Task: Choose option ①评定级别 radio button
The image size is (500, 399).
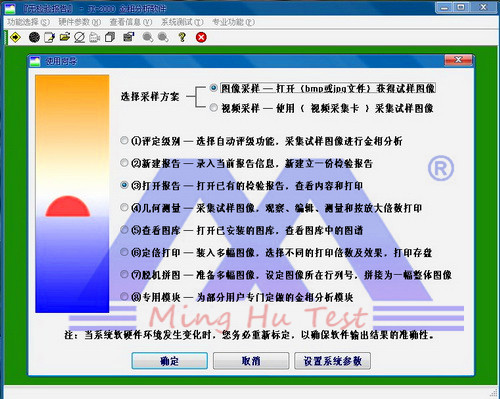Action: point(124,140)
